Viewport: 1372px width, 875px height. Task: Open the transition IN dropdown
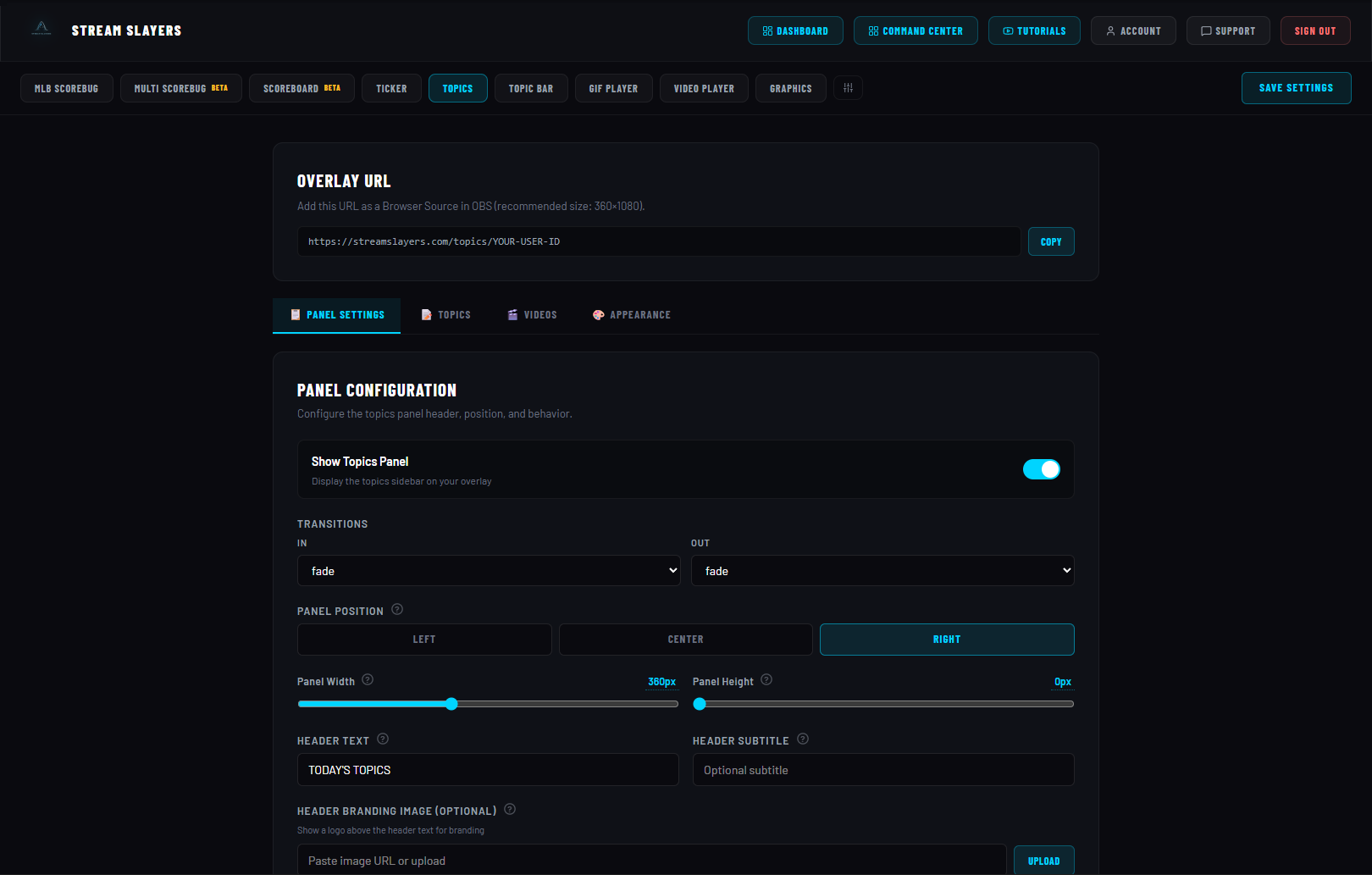coord(489,571)
